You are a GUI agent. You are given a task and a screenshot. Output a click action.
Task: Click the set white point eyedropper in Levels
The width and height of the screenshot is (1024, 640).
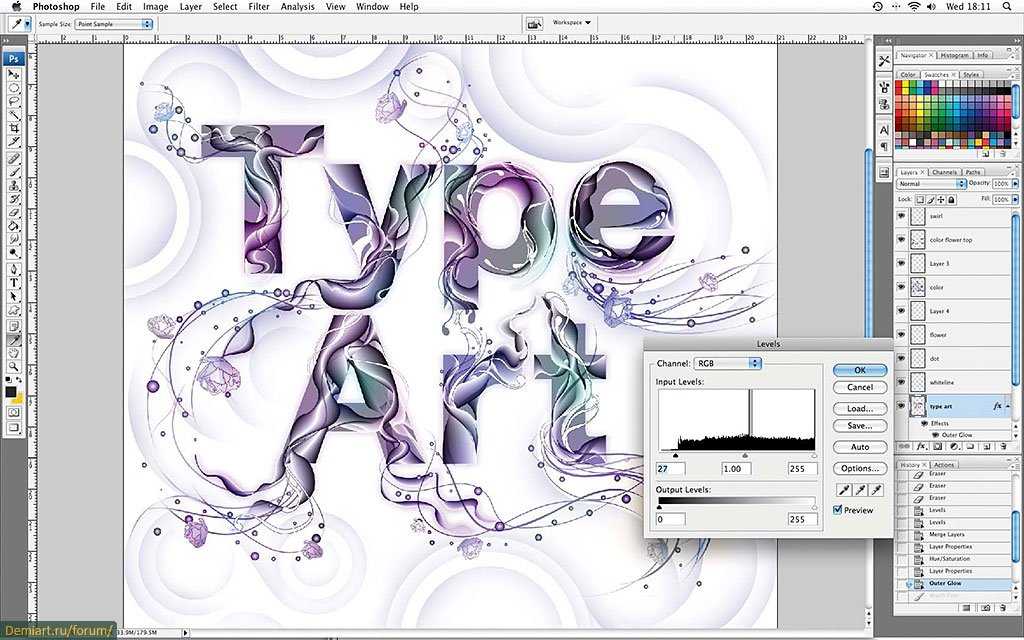877,490
